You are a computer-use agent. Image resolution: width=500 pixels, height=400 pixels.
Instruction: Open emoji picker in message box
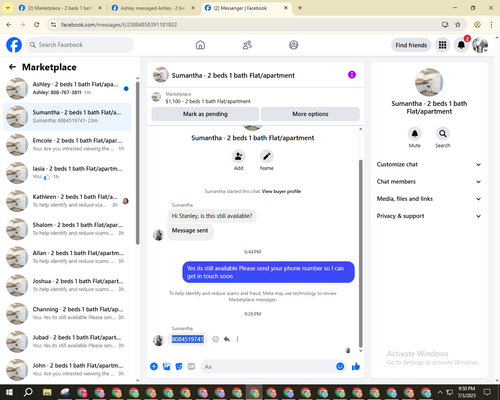(340, 367)
